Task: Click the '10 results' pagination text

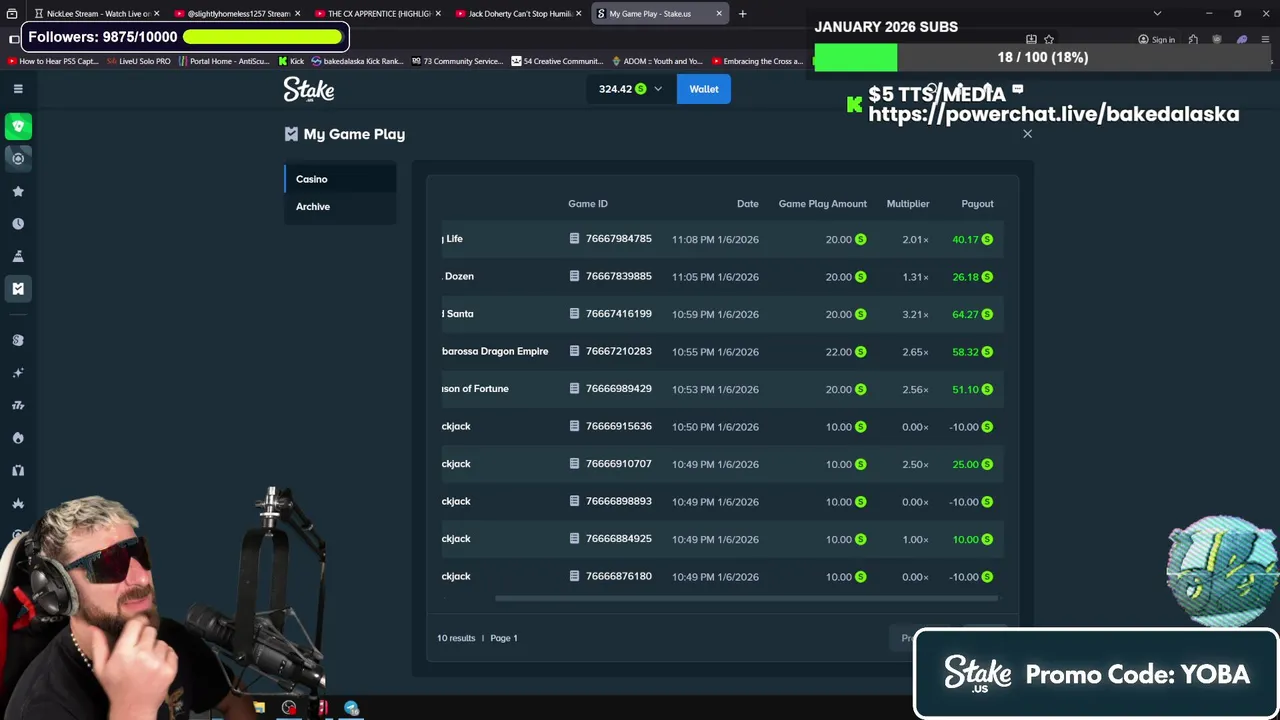Action: click(x=456, y=638)
